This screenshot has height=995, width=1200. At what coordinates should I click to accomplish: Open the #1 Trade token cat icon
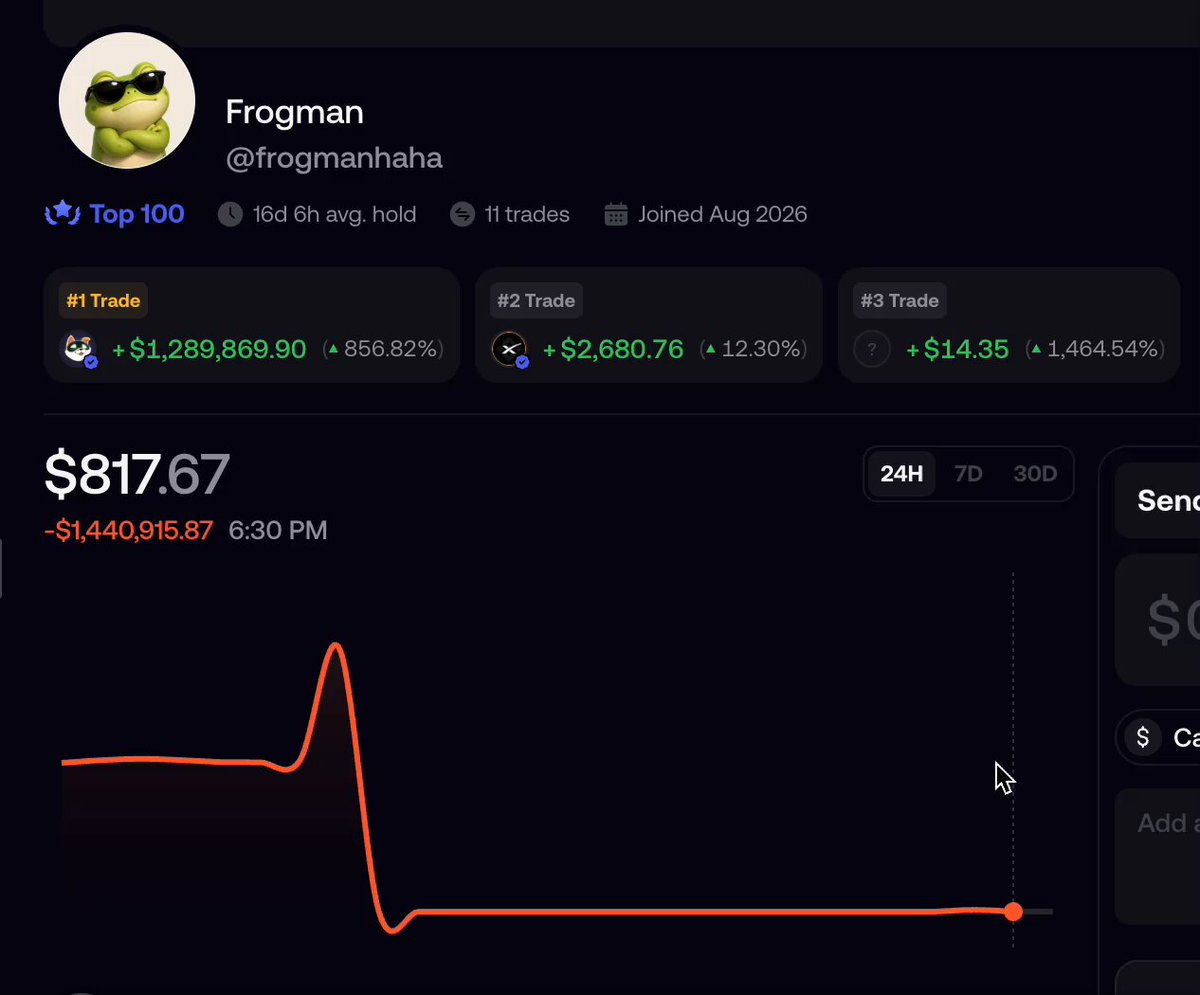tap(79, 350)
